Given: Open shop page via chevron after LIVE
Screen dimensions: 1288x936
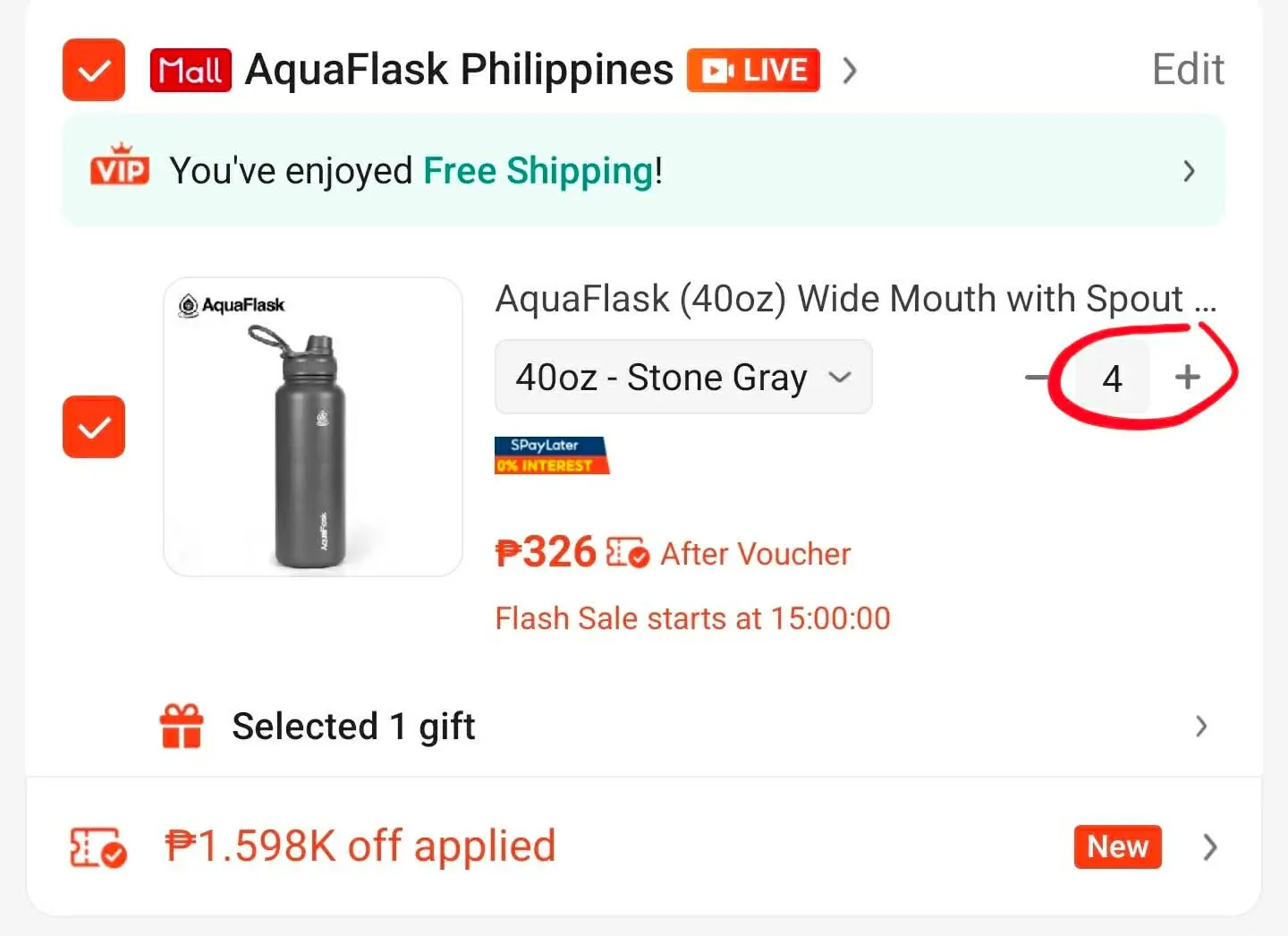Looking at the screenshot, I should tap(850, 70).
